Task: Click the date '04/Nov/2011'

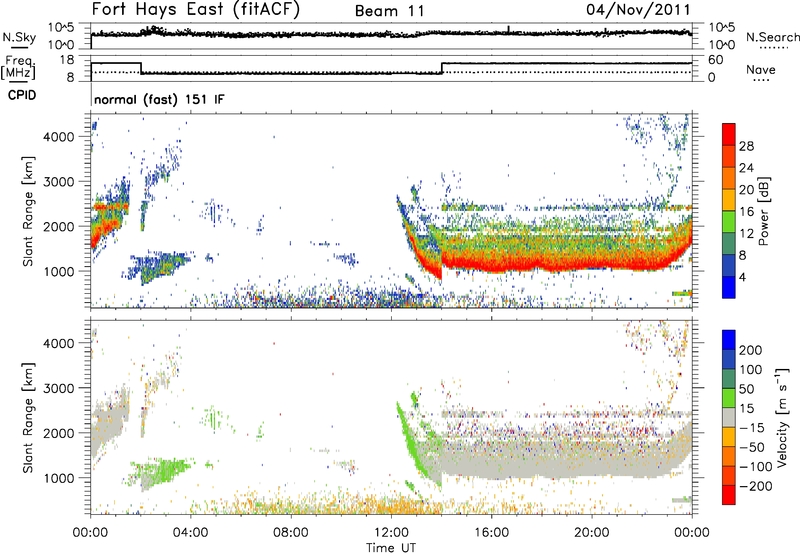Action: point(638,9)
